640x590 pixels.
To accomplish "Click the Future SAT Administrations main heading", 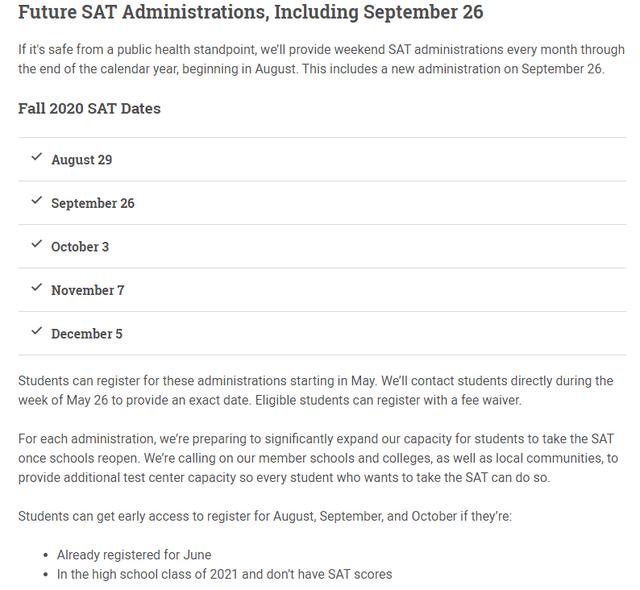I will pyautogui.click(x=250, y=13).
